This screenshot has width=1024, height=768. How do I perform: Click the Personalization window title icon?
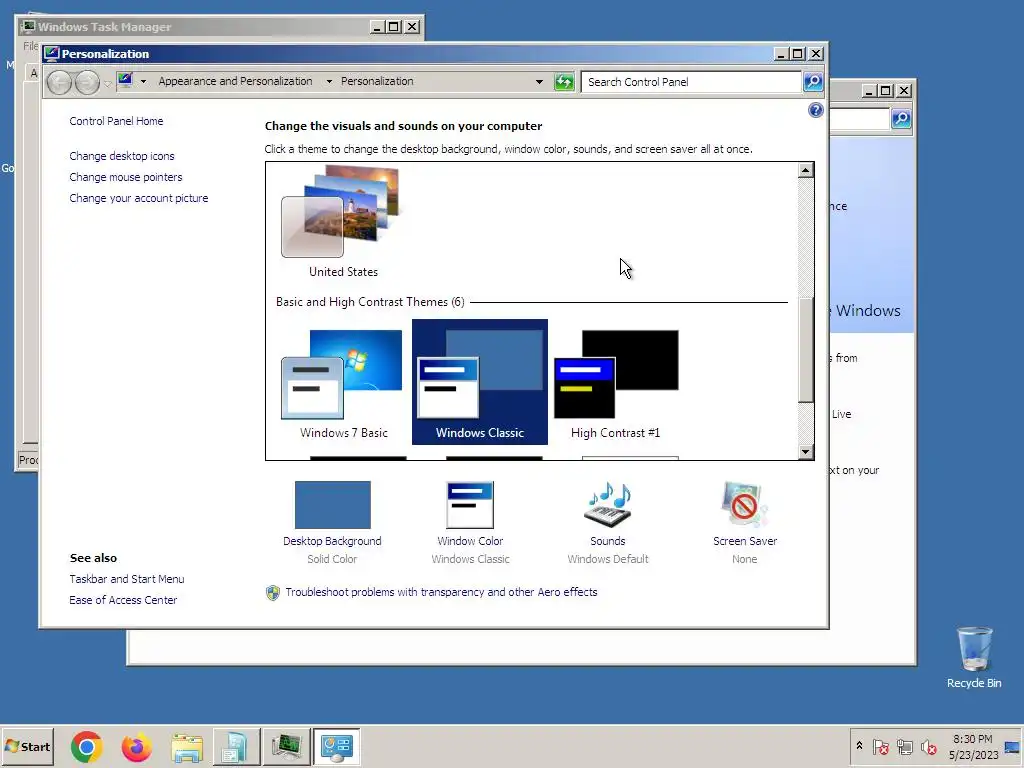coord(52,54)
